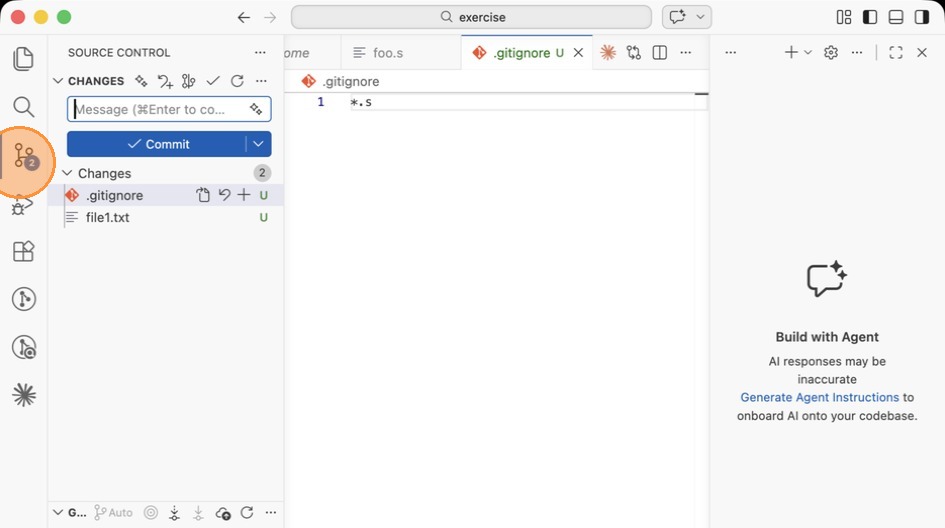Viewport: 945px width, 528px height.
Task: Open the Commit button dropdown arrow
Action: tap(258, 144)
